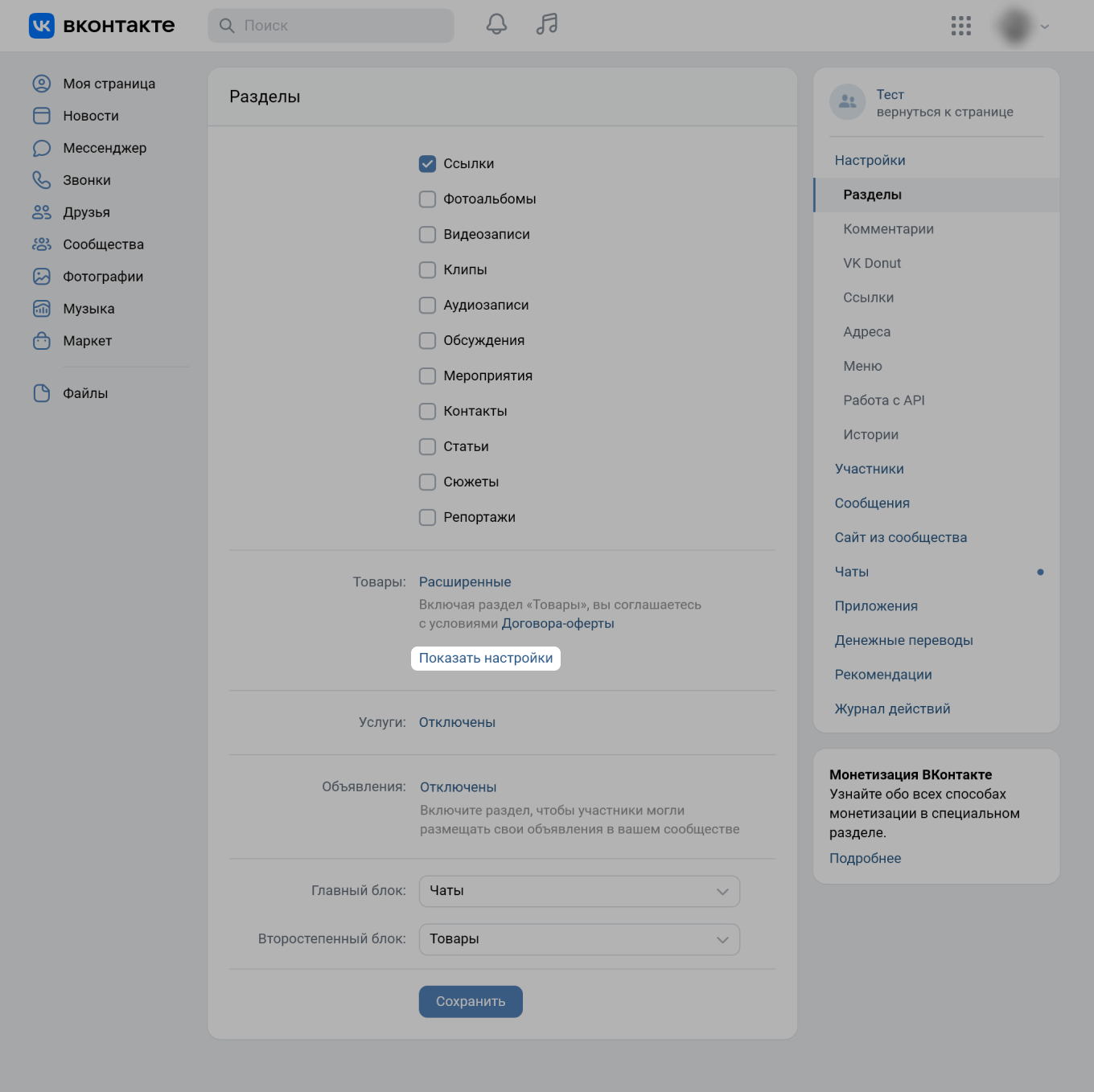Open the Договора-оферты link

[x=557, y=624]
